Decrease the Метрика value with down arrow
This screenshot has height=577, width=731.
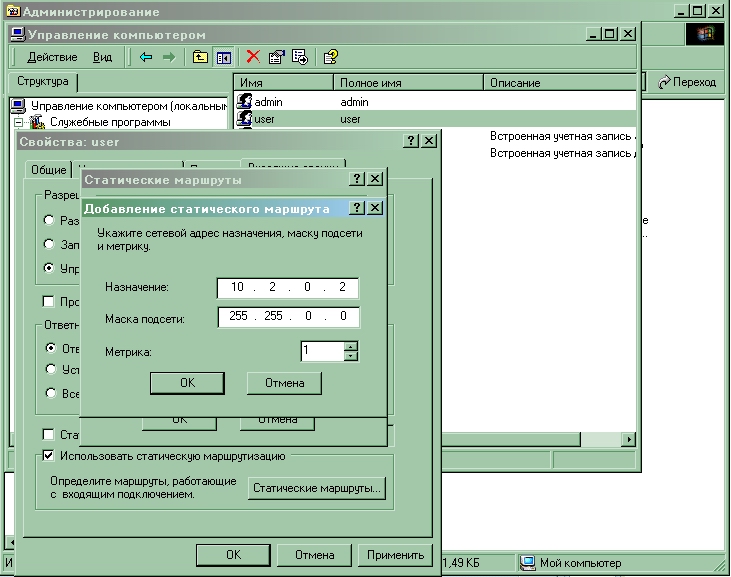(350, 356)
